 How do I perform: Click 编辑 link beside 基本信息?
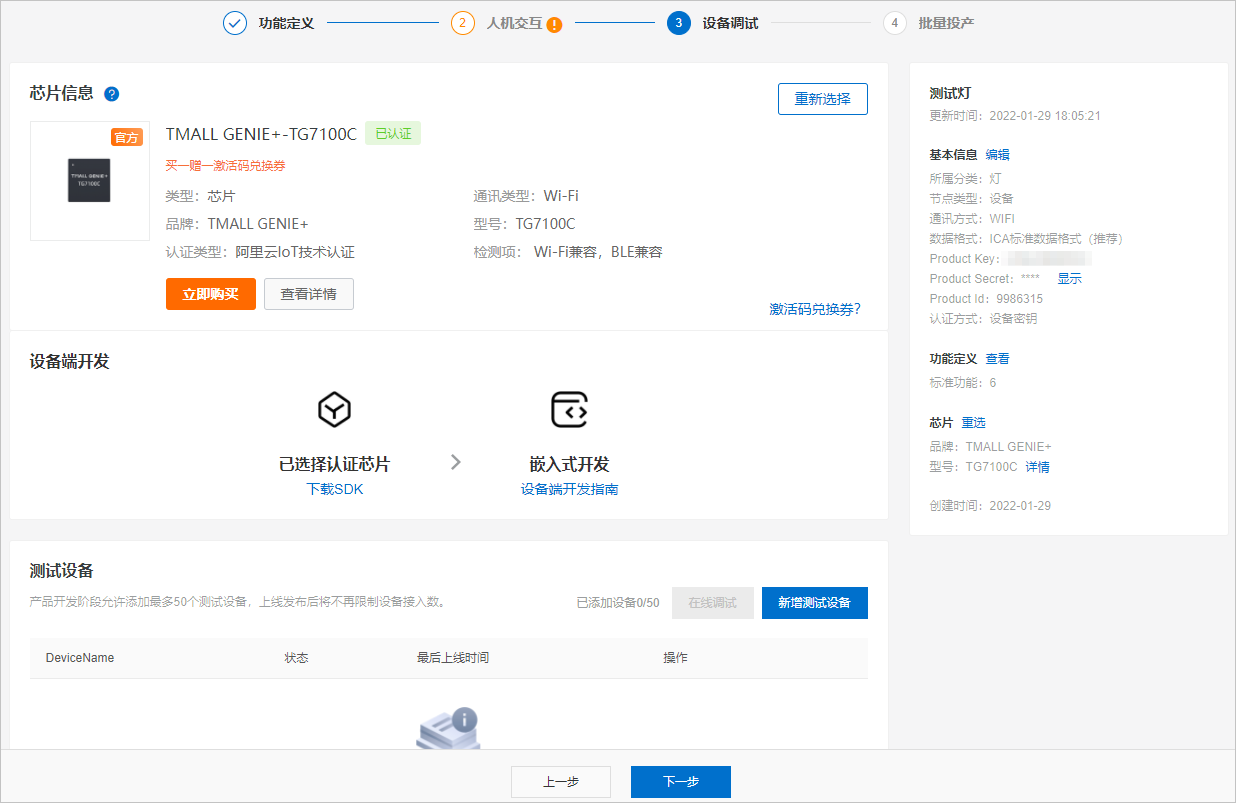(x=998, y=155)
